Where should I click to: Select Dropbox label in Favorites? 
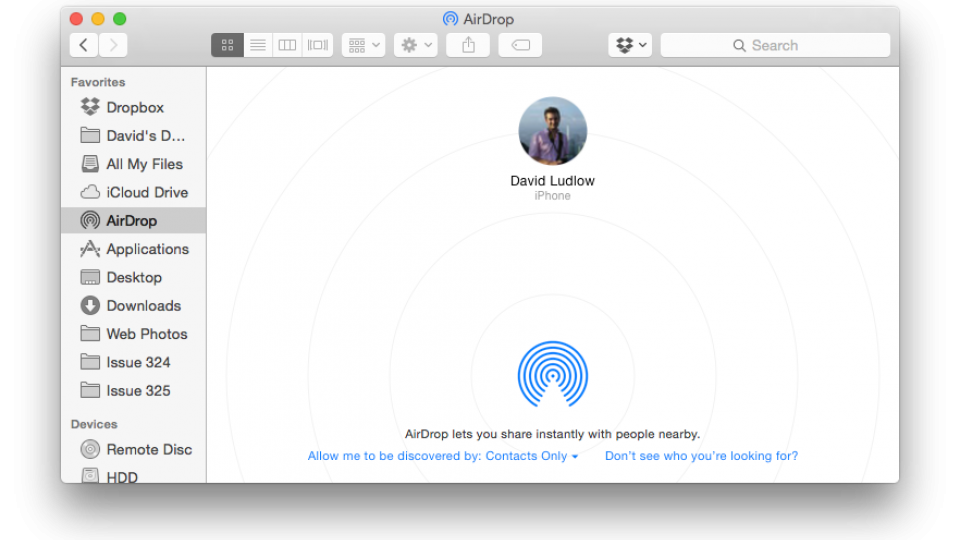coord(135,108)
